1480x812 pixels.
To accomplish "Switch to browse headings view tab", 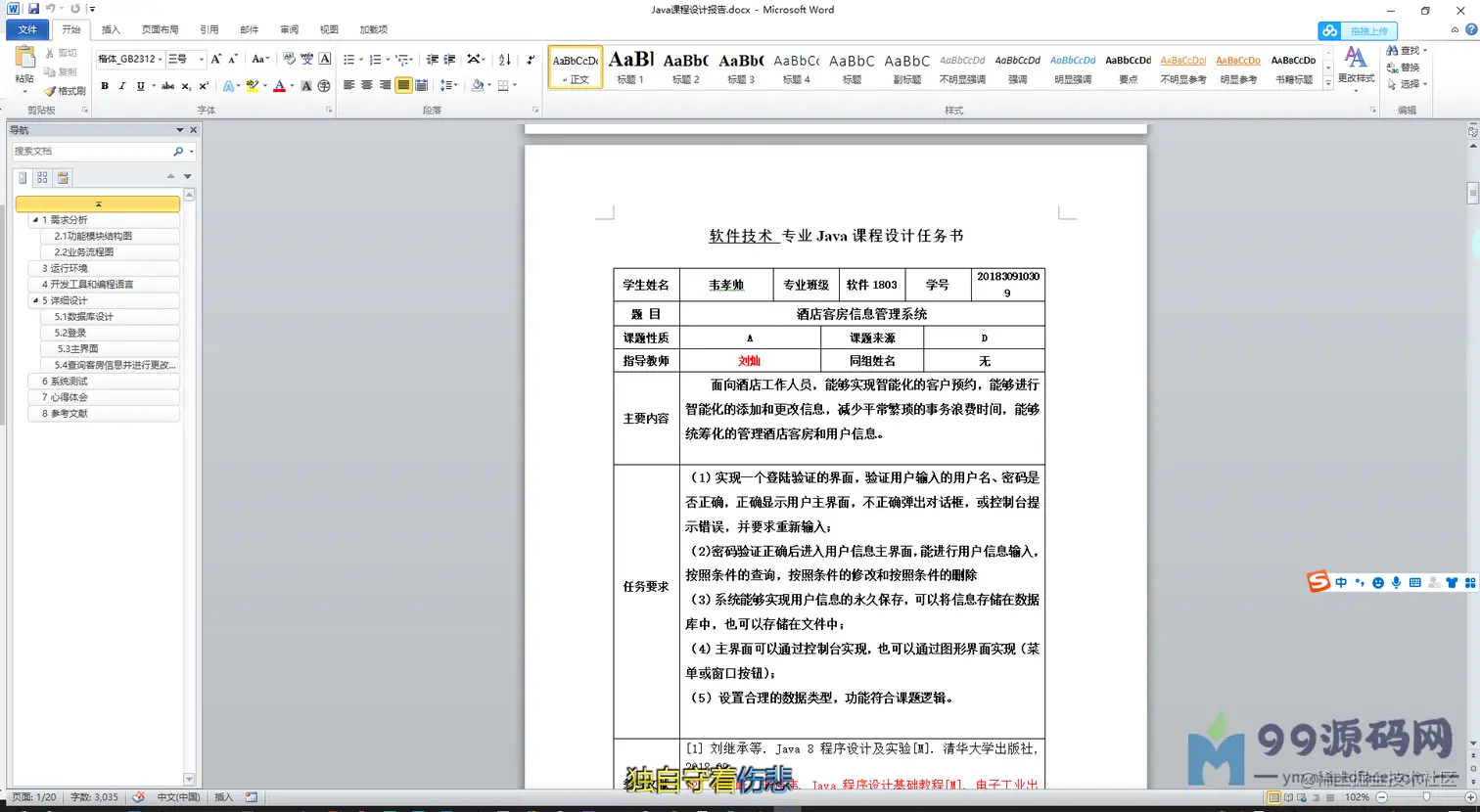I will 23,178.
